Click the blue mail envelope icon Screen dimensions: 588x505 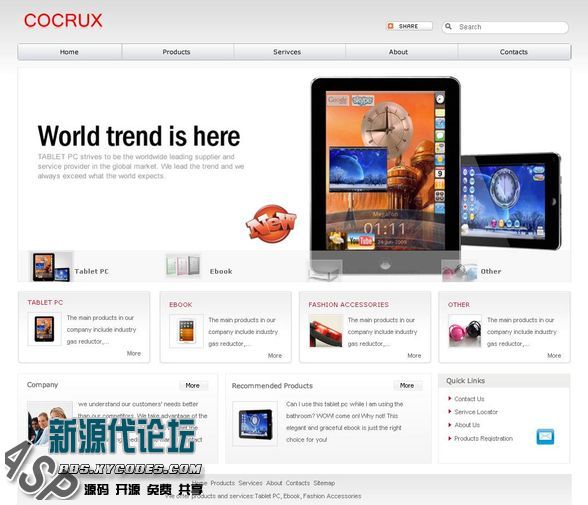pyautogui.click(x=545, y=436)
